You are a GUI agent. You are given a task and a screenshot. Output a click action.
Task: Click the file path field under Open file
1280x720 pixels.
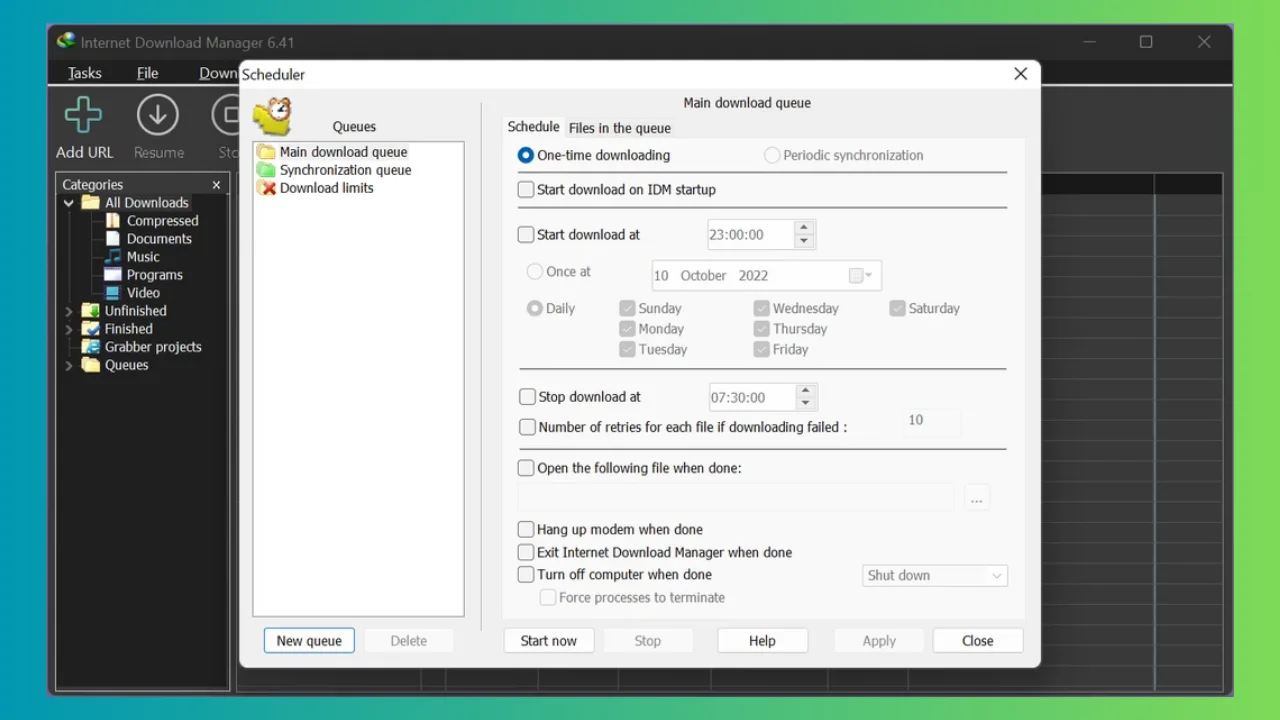tap(736, 498)
